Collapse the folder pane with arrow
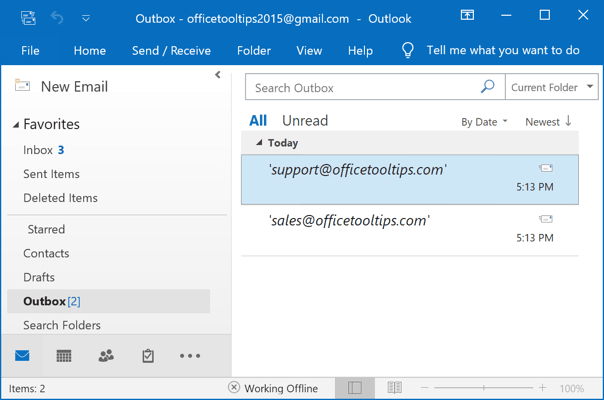 (218, 75)
